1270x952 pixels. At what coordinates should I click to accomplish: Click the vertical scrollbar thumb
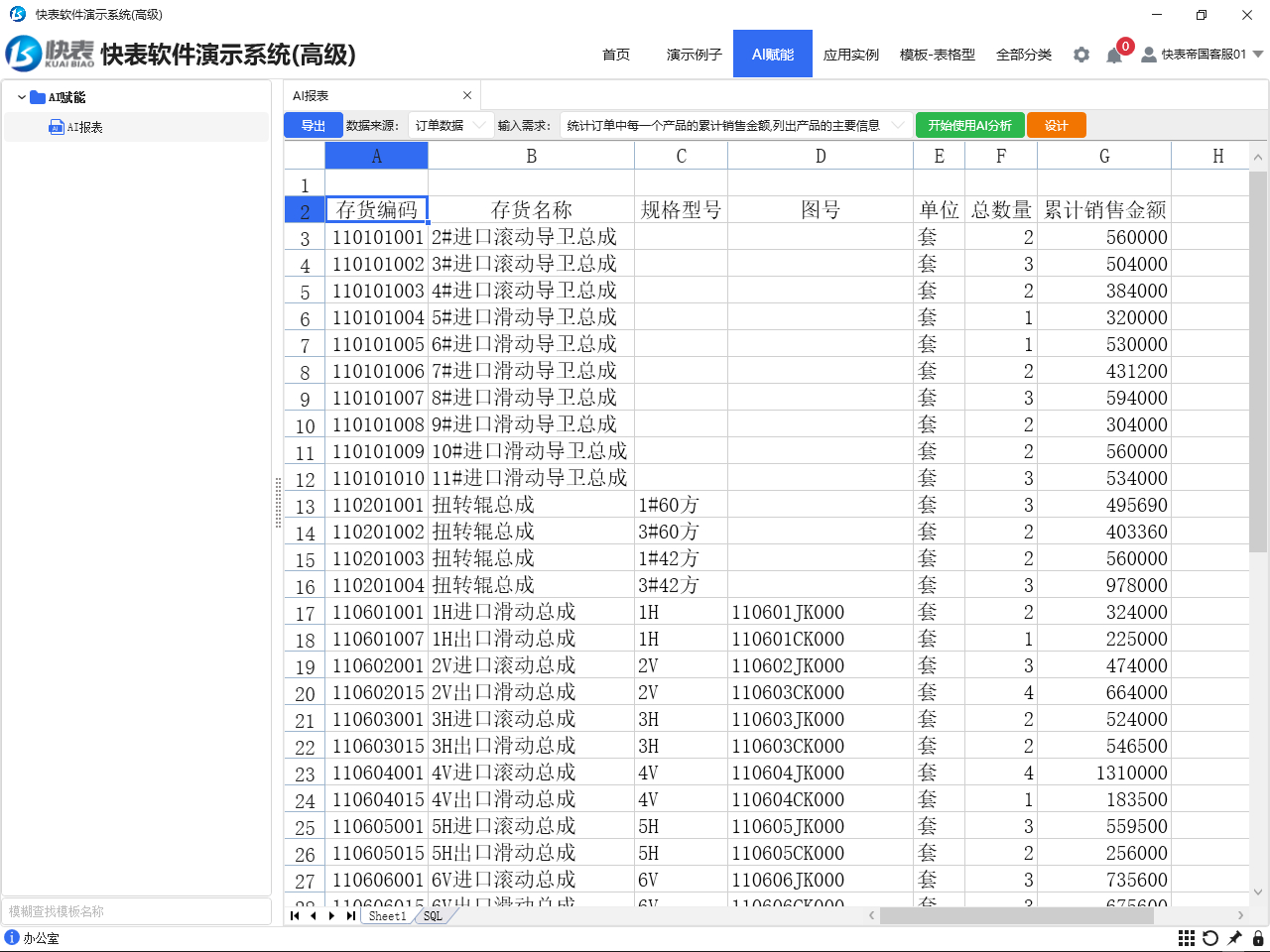(x=1258, y=361)
